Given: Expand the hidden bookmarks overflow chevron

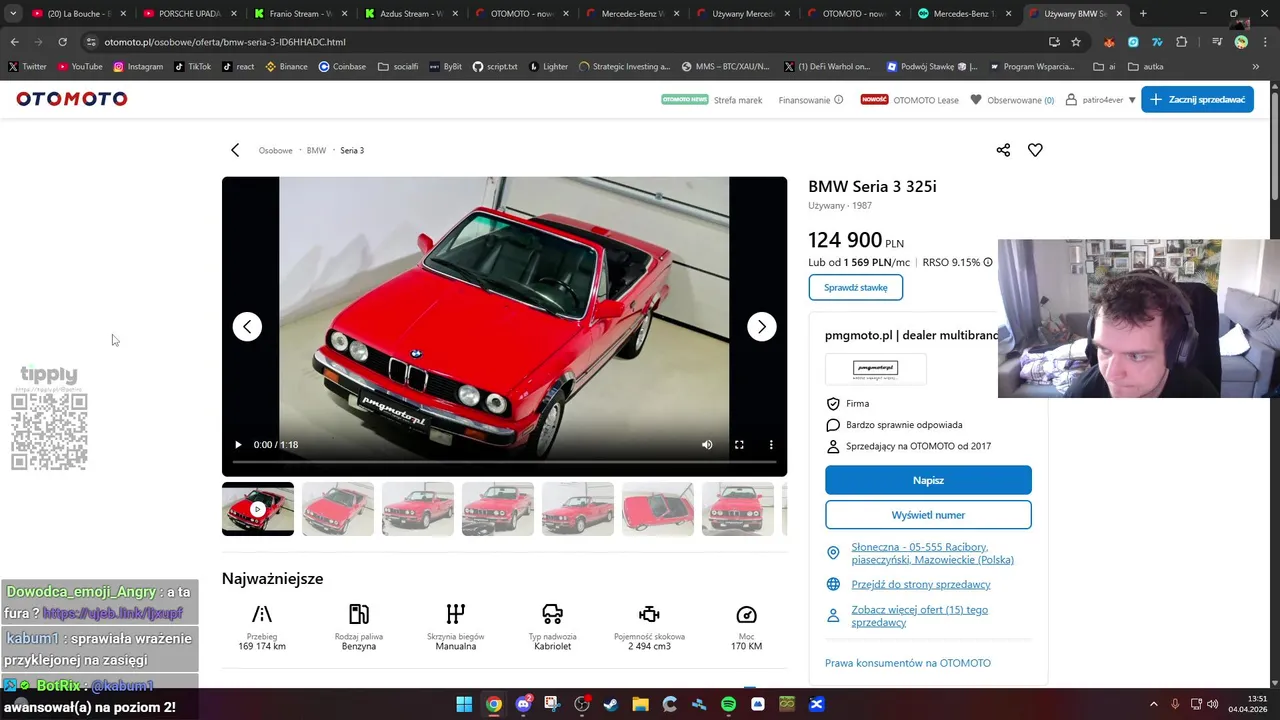Looking at the screenshot, I should [1256, 67].
